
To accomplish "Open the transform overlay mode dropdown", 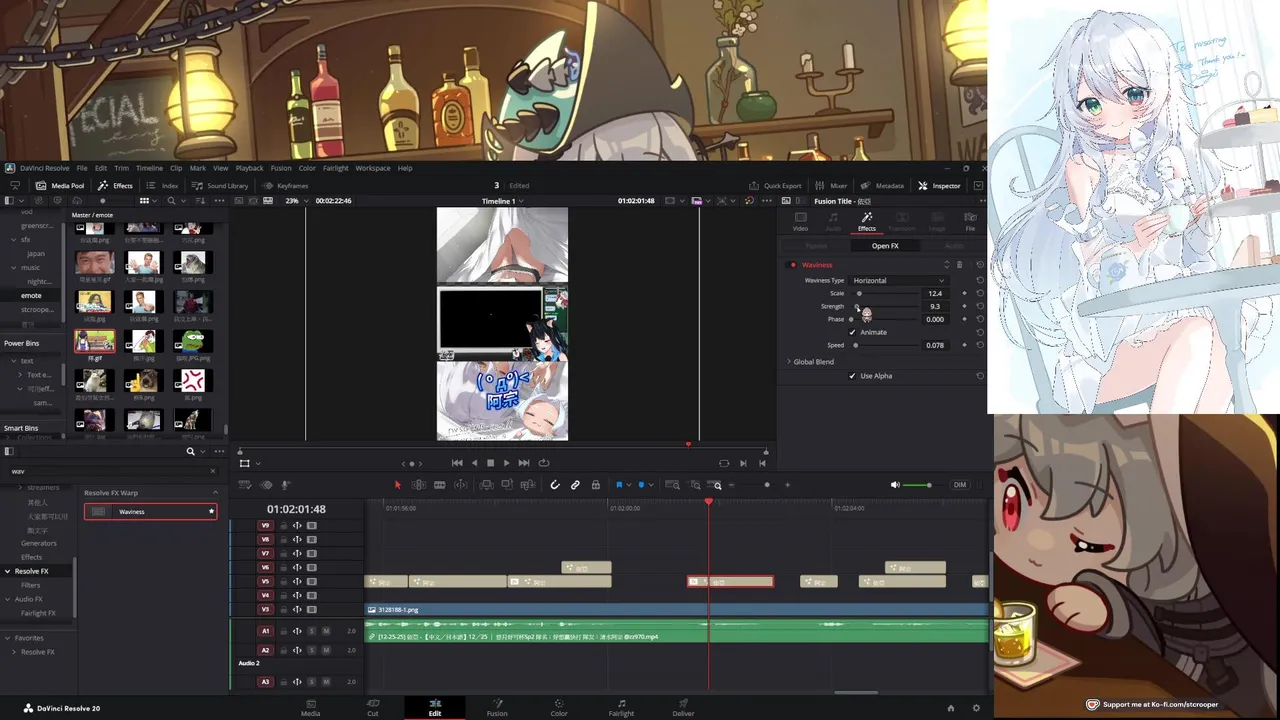I will (258, 463).
